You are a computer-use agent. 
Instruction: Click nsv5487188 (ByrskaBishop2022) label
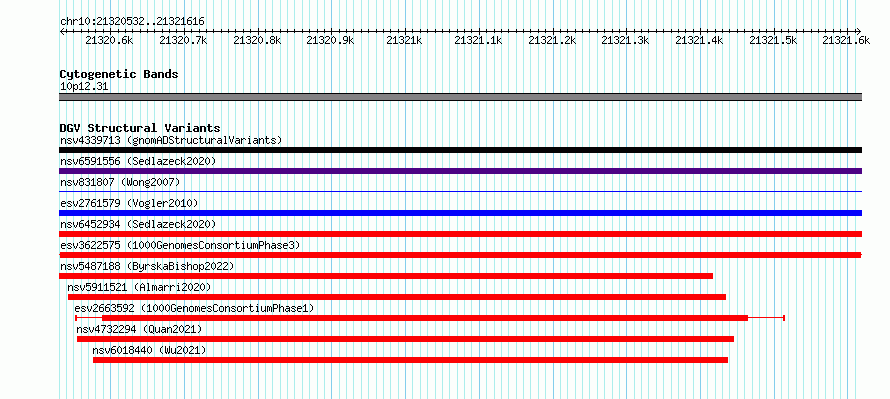[147, 266]
